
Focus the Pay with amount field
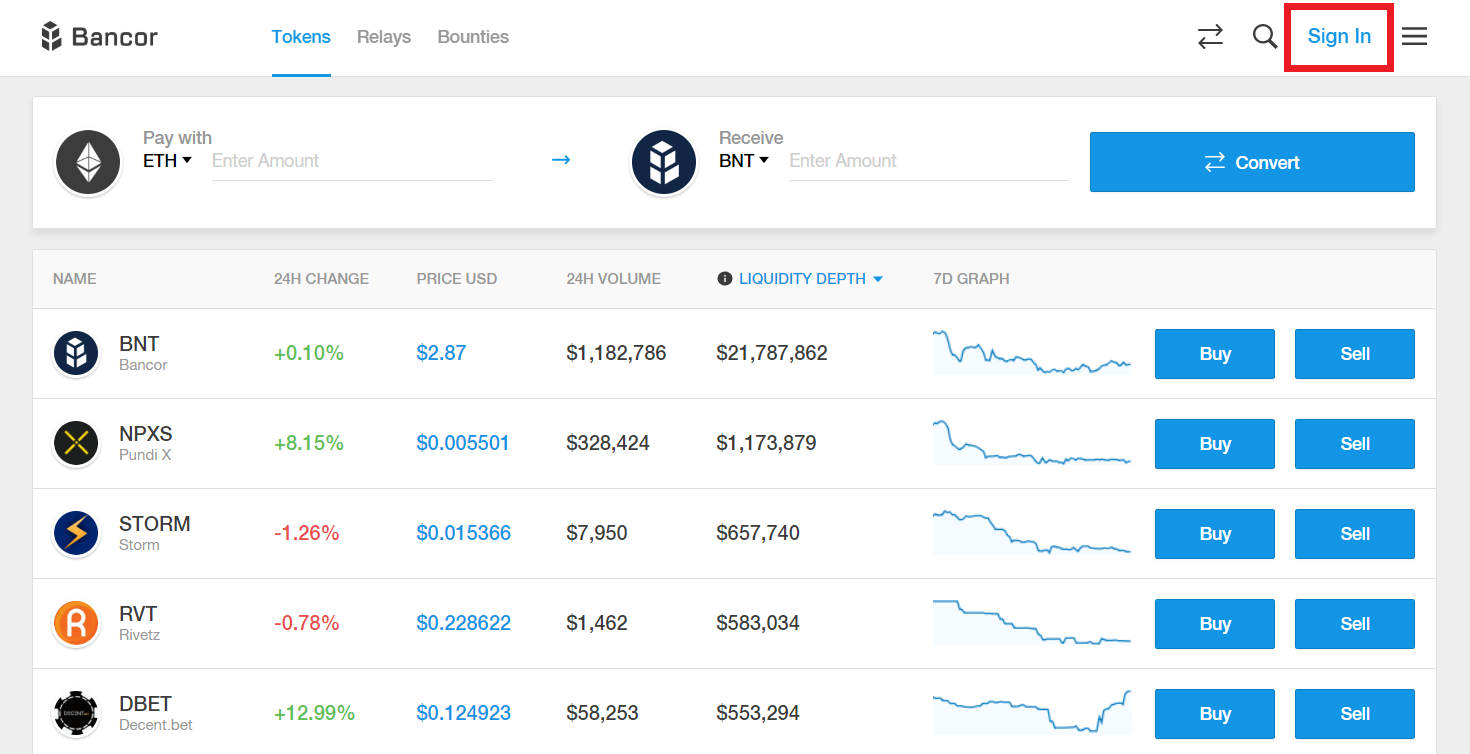[x=353, y=161]
